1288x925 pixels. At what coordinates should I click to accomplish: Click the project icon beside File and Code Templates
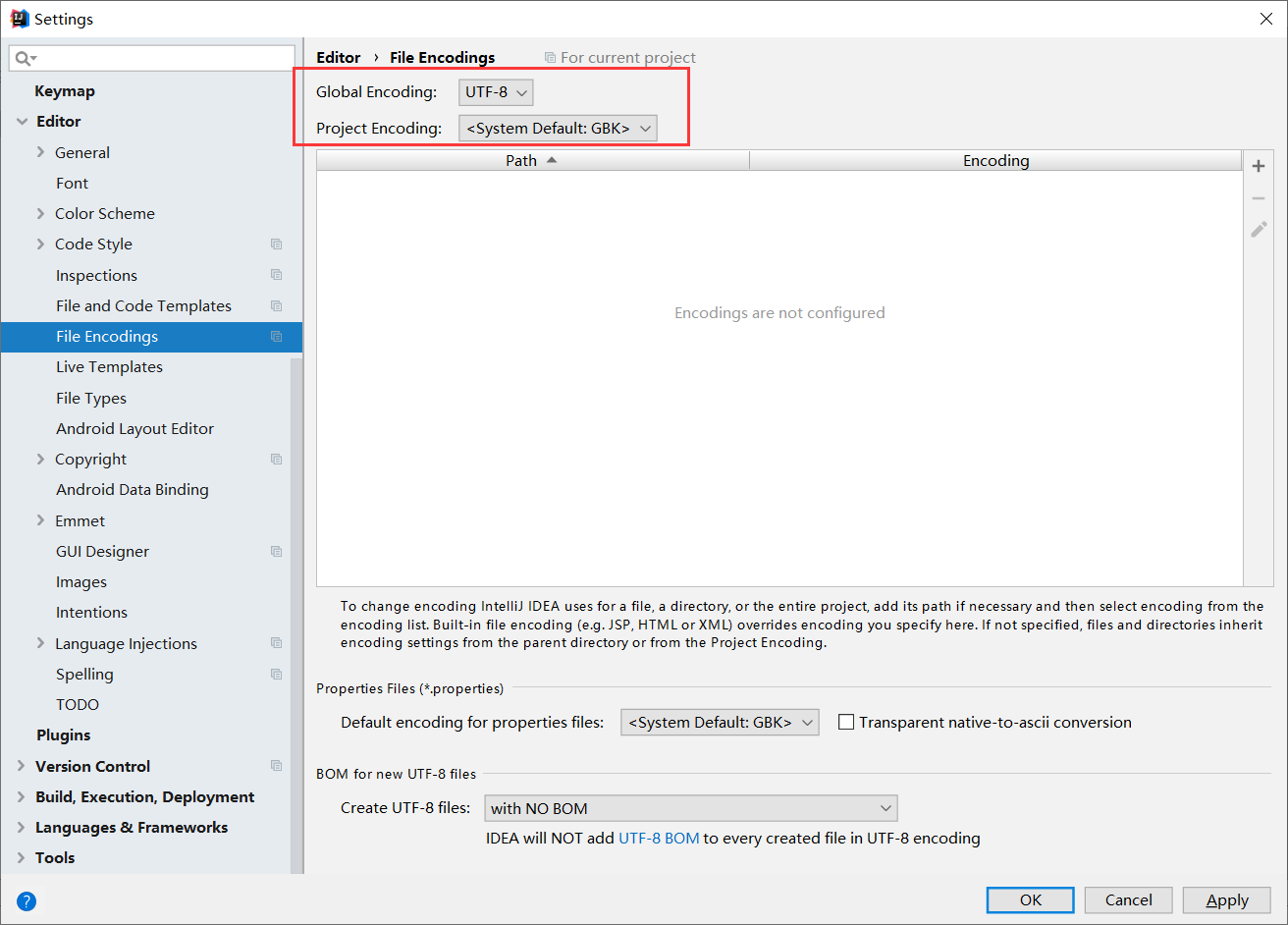click(x=277, y=305)
